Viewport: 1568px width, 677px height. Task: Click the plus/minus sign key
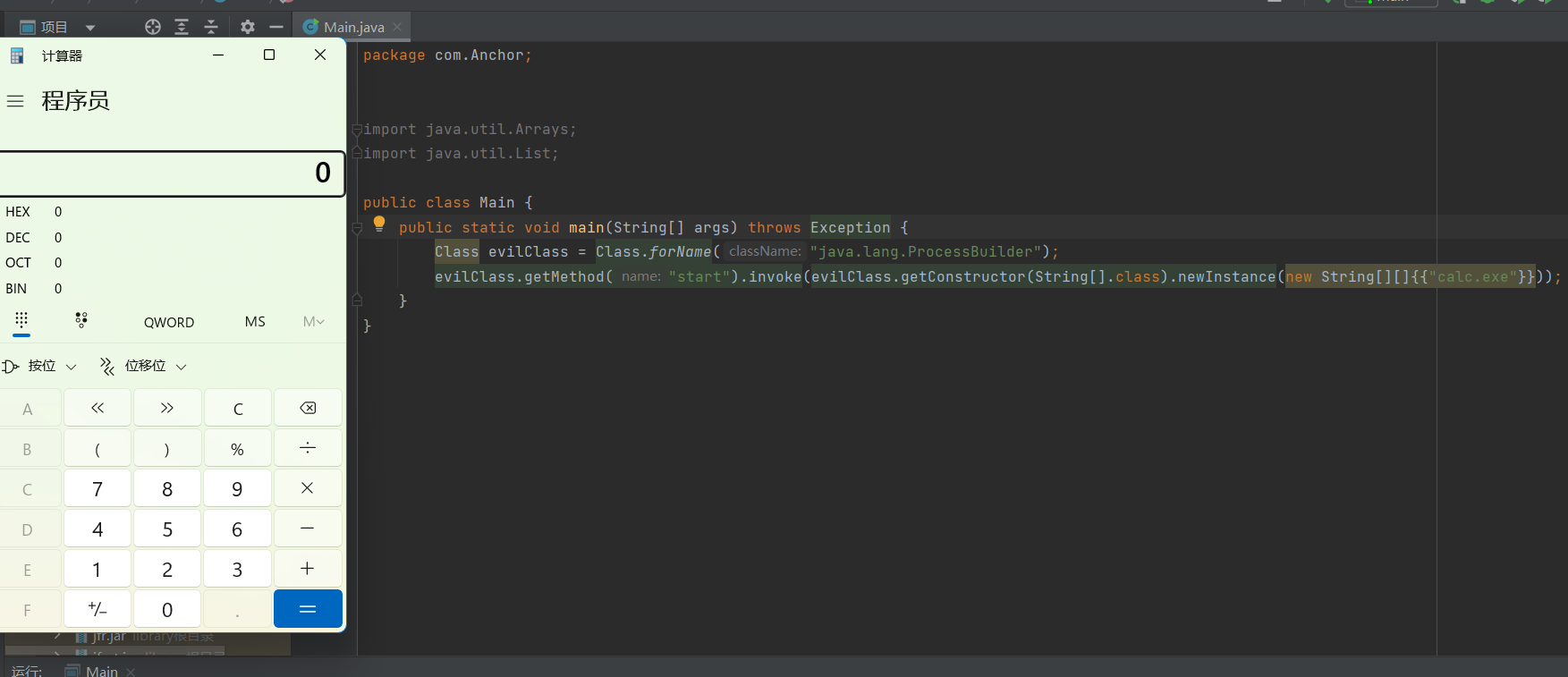tap(97, 609)
